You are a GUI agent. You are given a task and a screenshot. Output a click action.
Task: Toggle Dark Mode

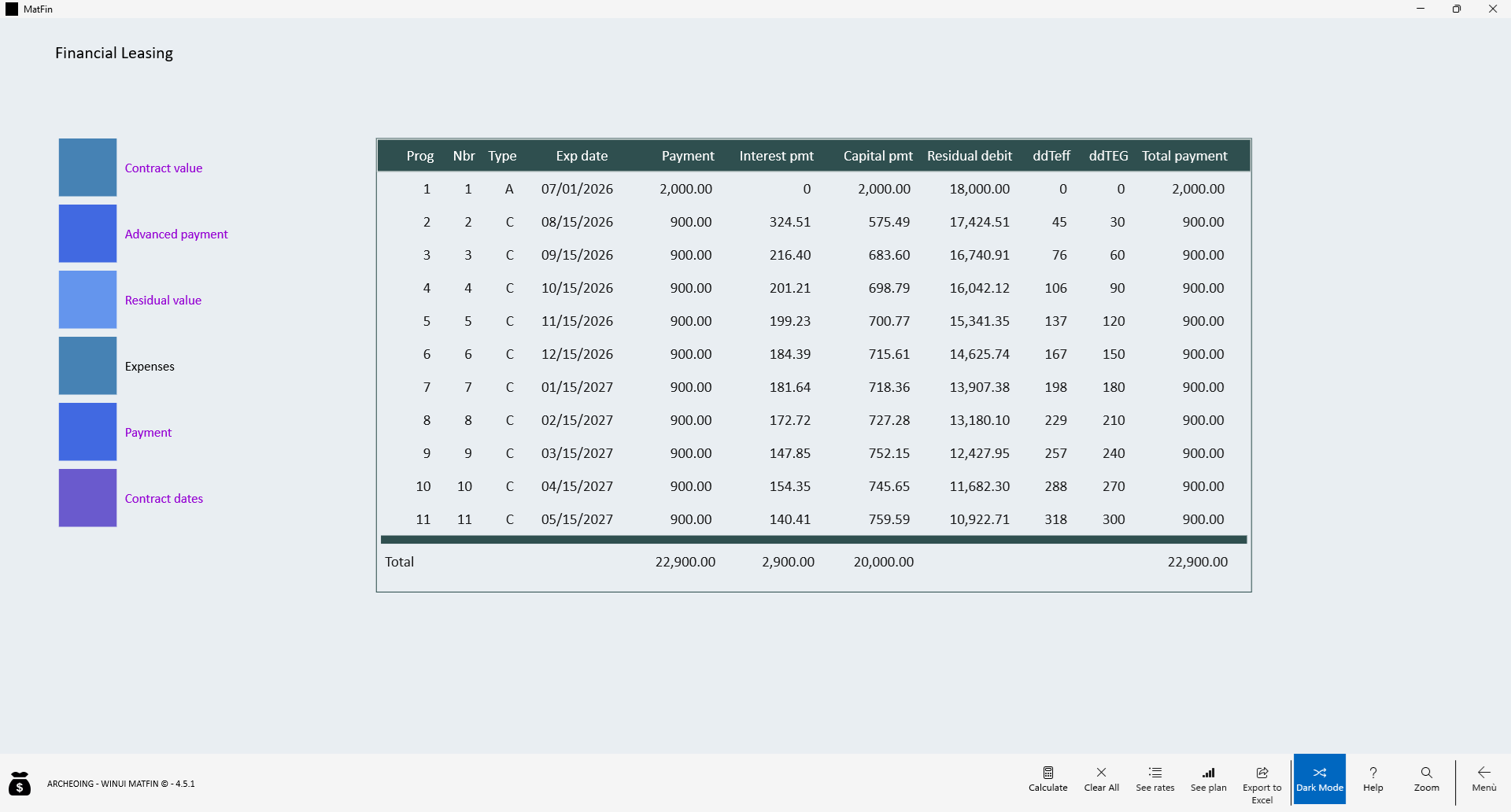[x=1320, y=779]
